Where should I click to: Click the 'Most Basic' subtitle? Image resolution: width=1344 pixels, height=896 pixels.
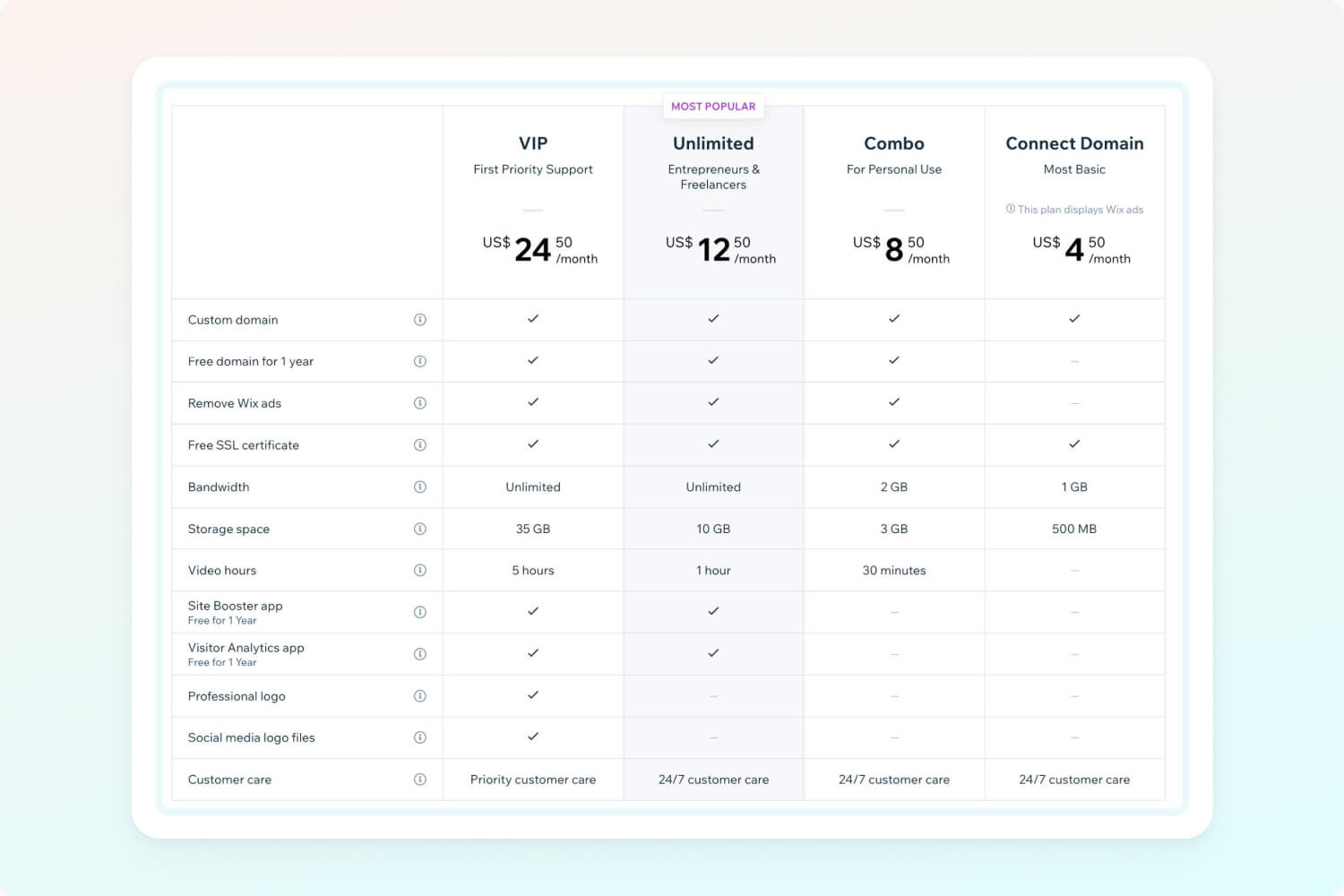(x=1074, y=169)
